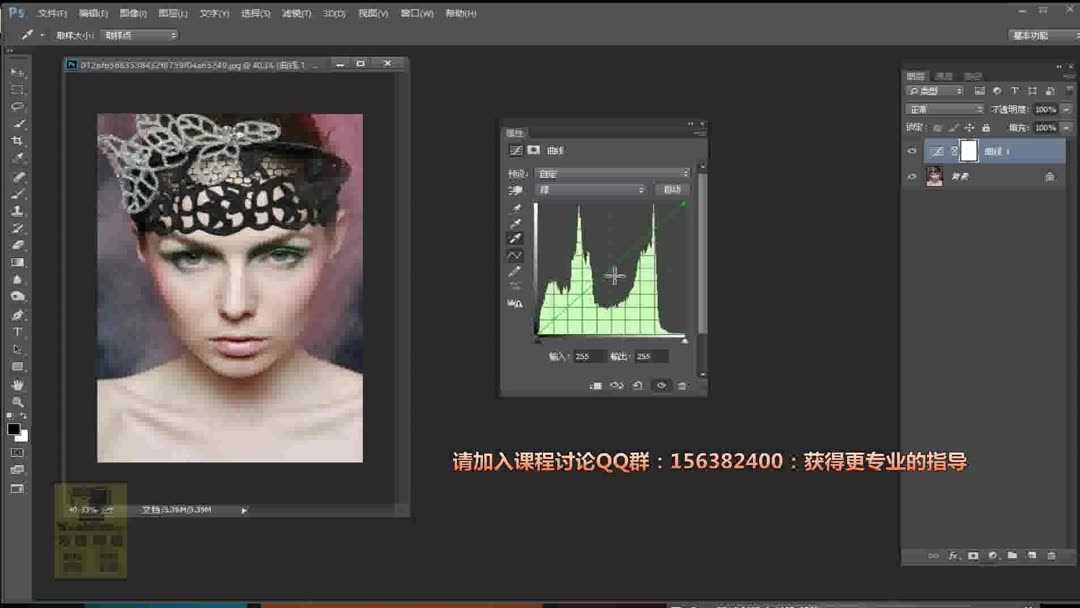Viewport: 1080px width, 608px height.
Task: Open the Curves preset dropdown
Action: tap(613, 172)
